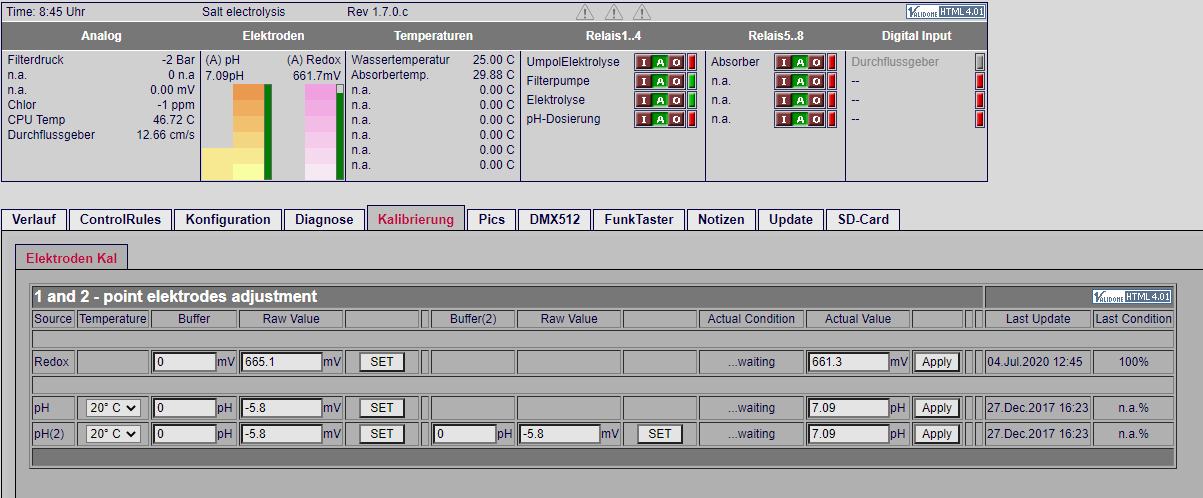This screenshot has width=1203, height=498.
Task: Click the middle warning triangle icon
Action: click(x=614, y=13)
